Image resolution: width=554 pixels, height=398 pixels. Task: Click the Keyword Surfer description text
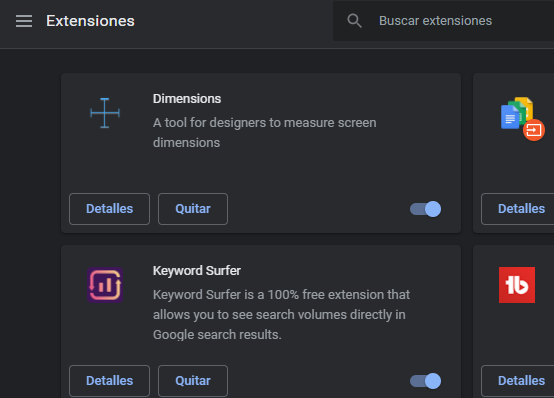[x=282, y=315]
